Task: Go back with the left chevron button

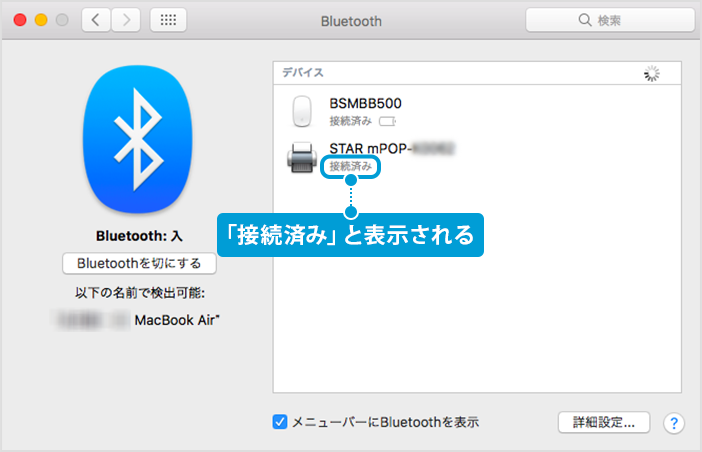Action: point(96,20)
